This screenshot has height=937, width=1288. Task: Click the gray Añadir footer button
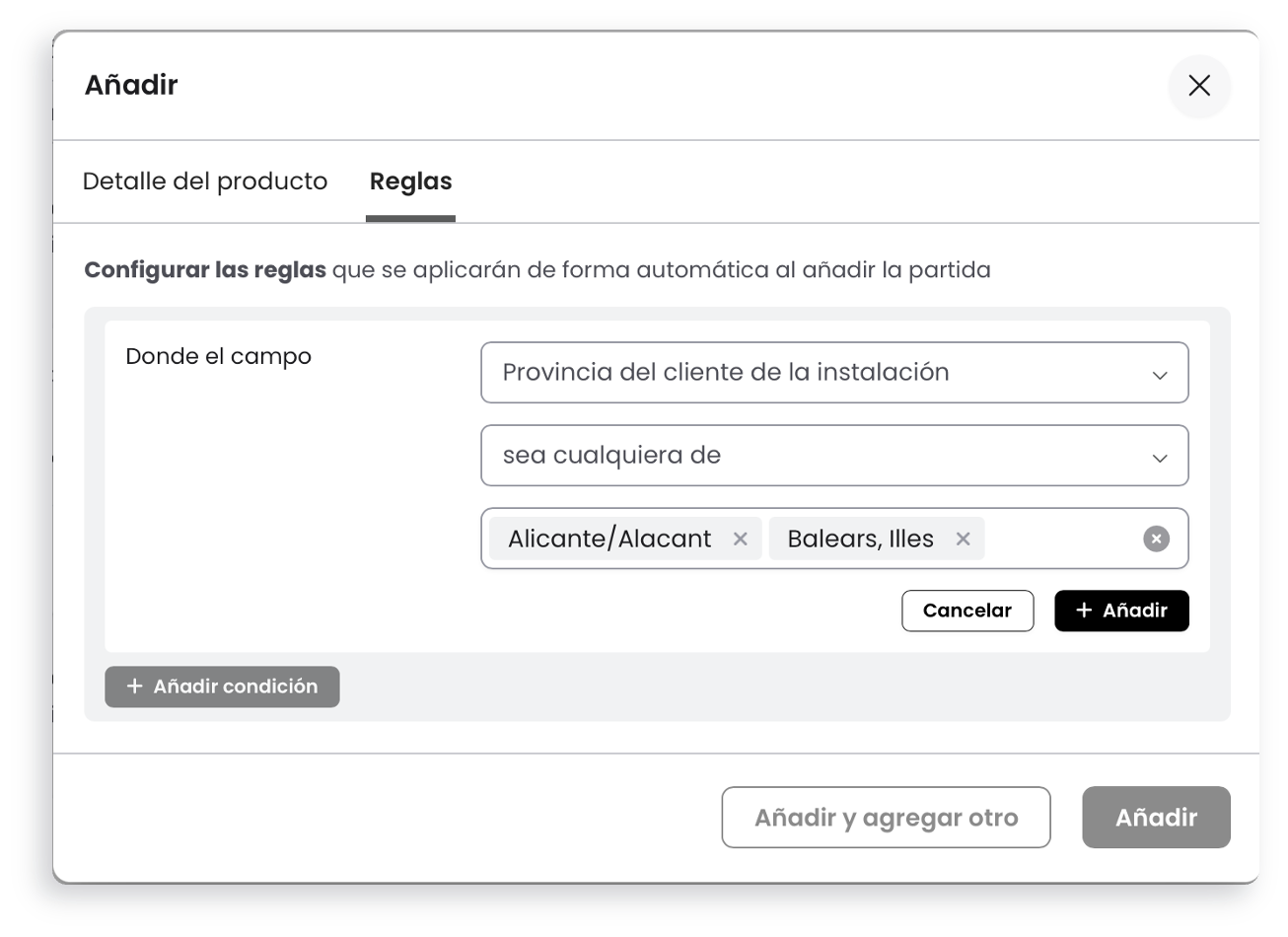click(1156, 818)
